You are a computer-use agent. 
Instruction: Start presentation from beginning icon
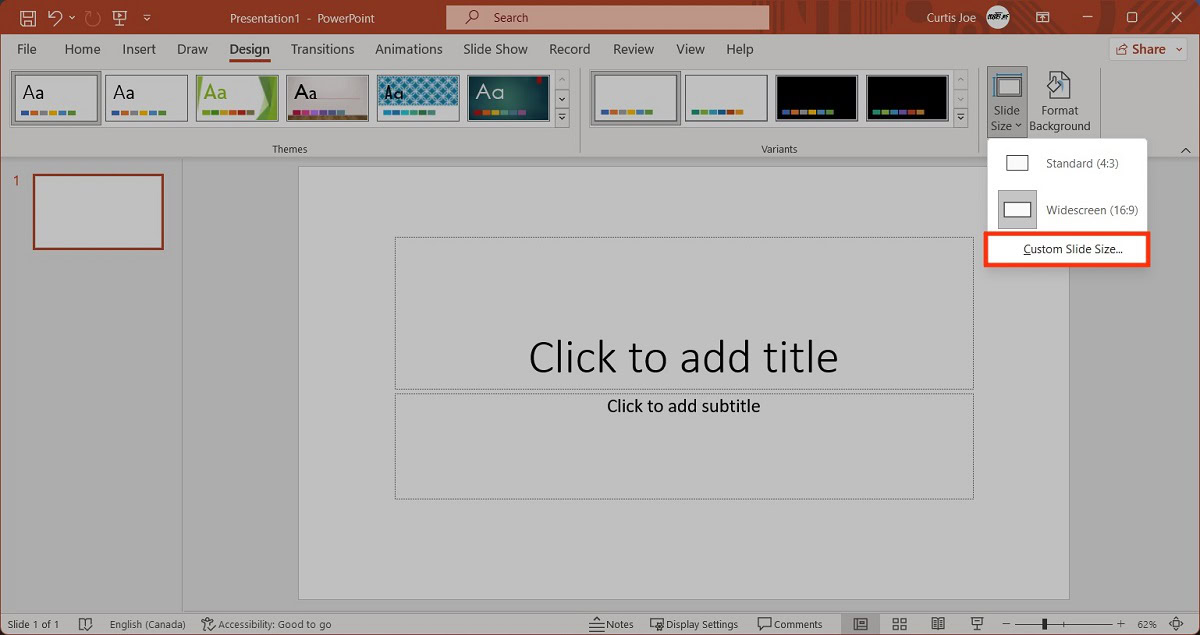click(x=120, y=17)
